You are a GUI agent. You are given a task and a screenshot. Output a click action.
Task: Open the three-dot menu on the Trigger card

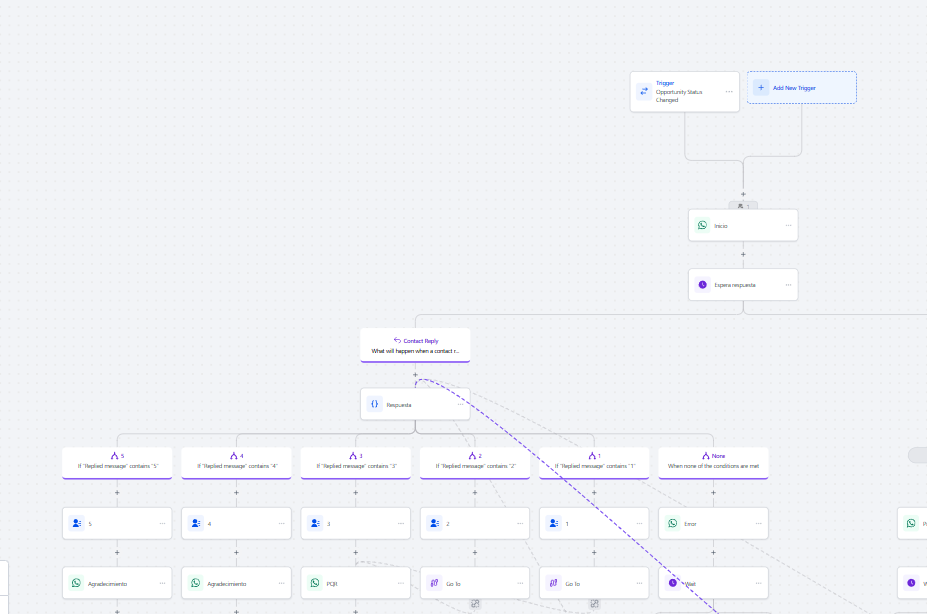729,91
